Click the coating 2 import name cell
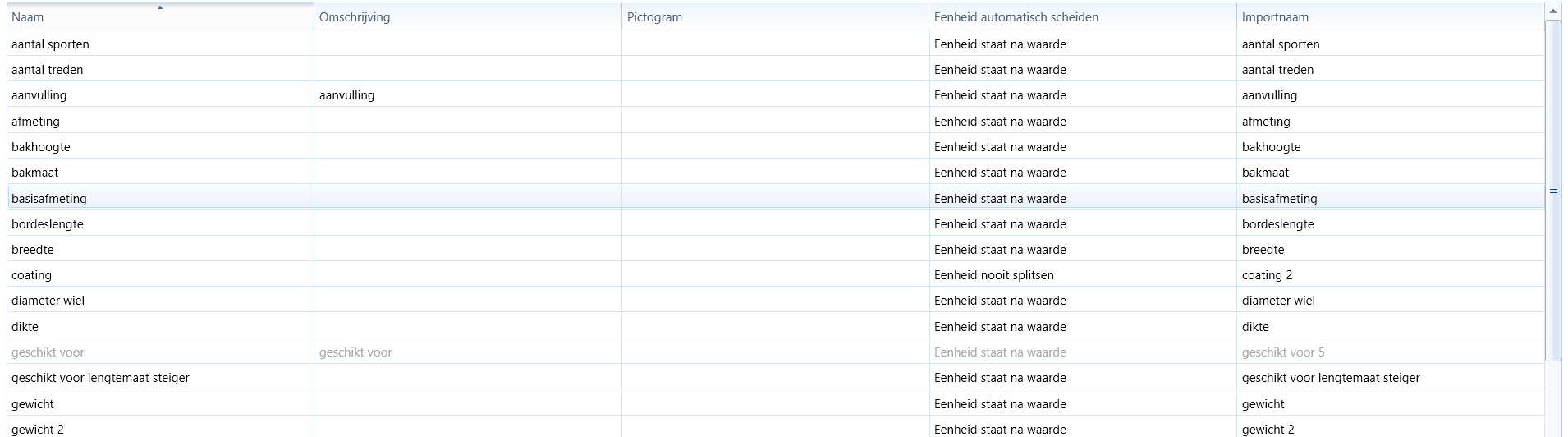The width and height of the screenshot is (1568, 437). tap(1390, 274)
